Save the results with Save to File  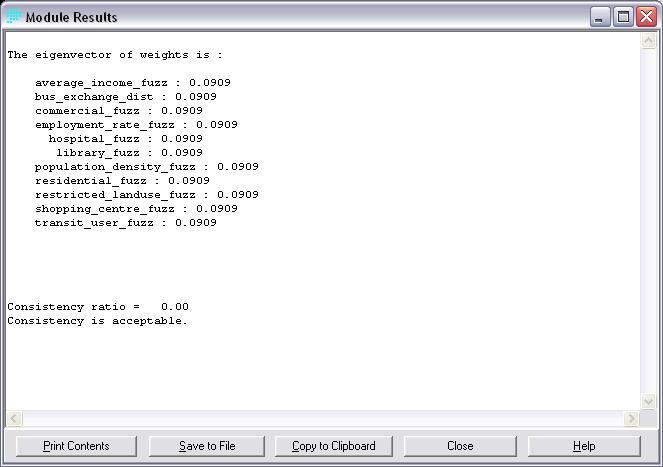(207, 446)
